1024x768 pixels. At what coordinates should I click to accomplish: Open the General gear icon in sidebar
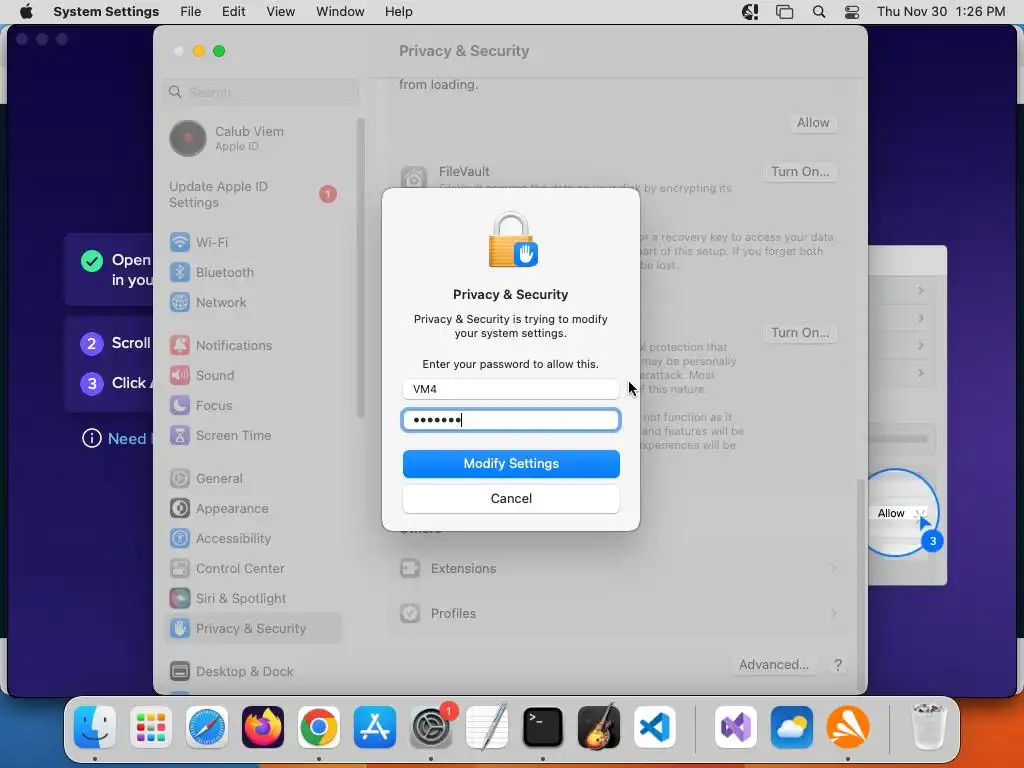tap(180, 479)
